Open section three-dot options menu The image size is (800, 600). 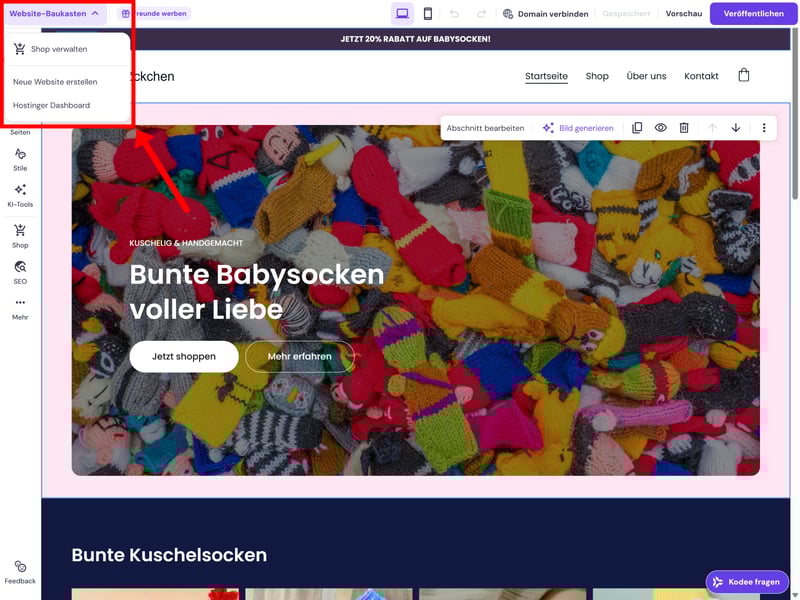[764, 128]
